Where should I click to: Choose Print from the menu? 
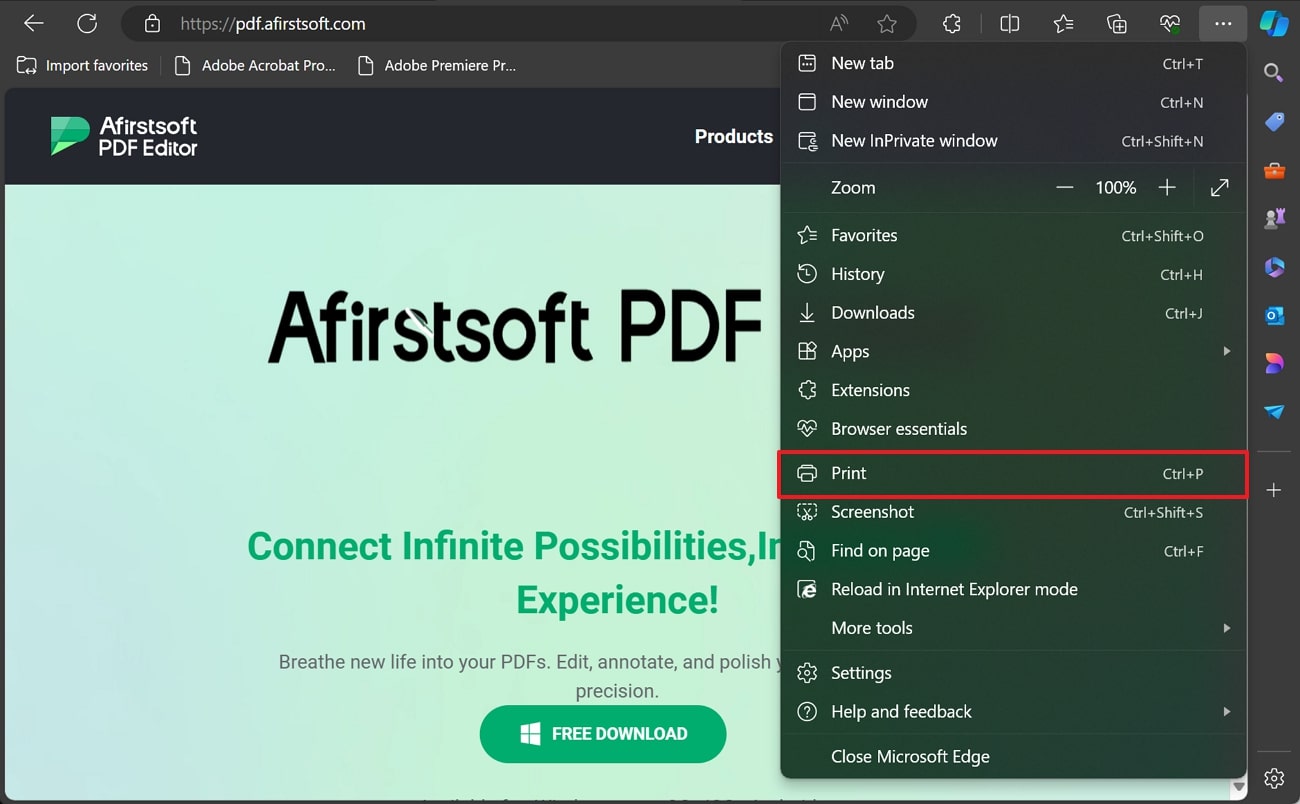tap(1013, 474)
